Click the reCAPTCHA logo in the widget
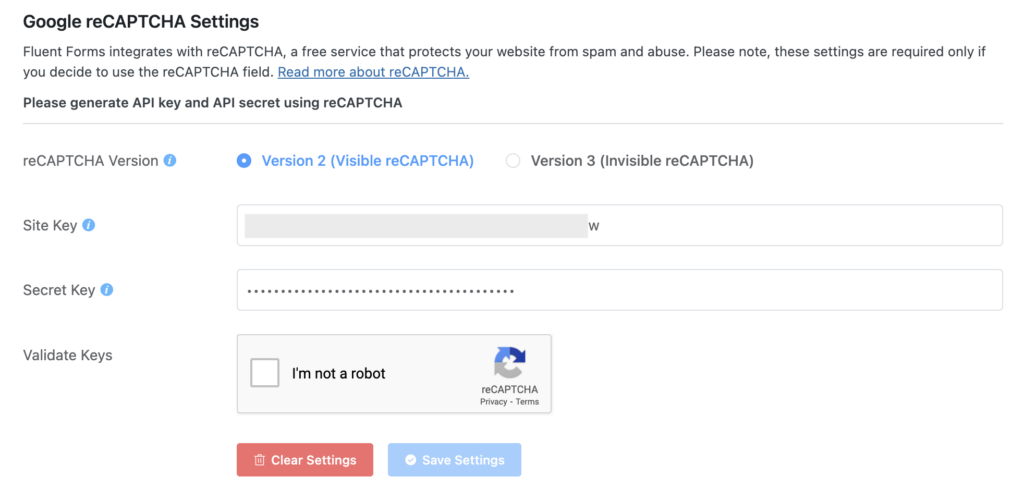1024x489 pixels. tap(509, 362)
